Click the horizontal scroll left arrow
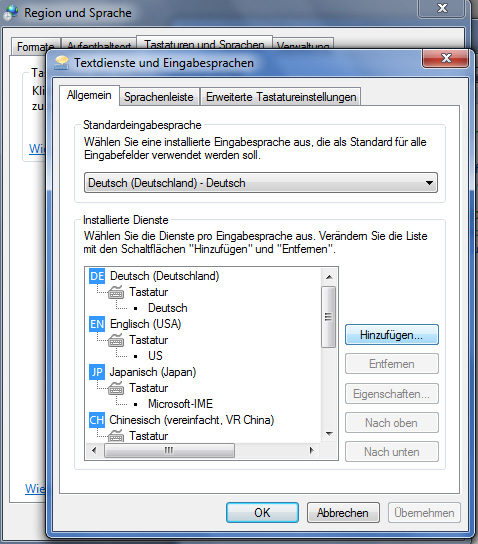This screenshot has height=544, width=478. click(x=94, y=450)
